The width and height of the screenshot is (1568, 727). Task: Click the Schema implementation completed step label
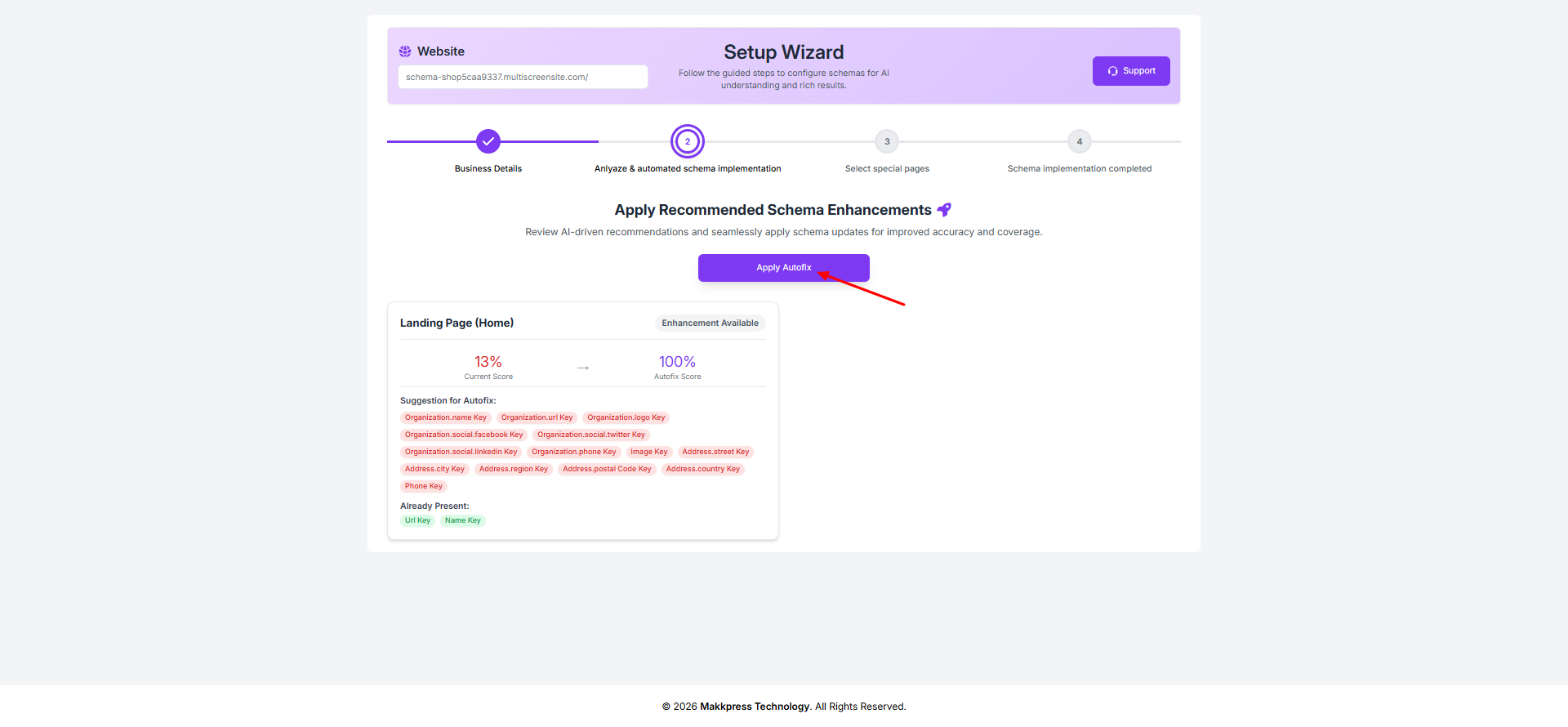pyautogui.click(x=1080, y=169)
